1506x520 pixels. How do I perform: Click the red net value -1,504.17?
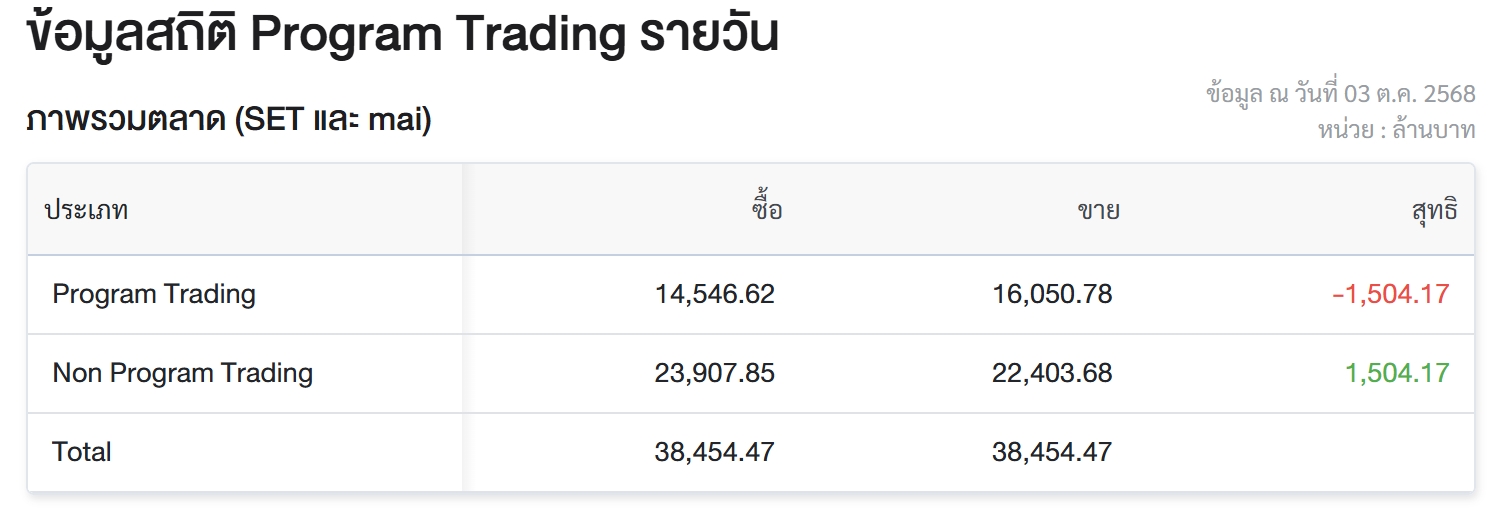coord(1390,294)
